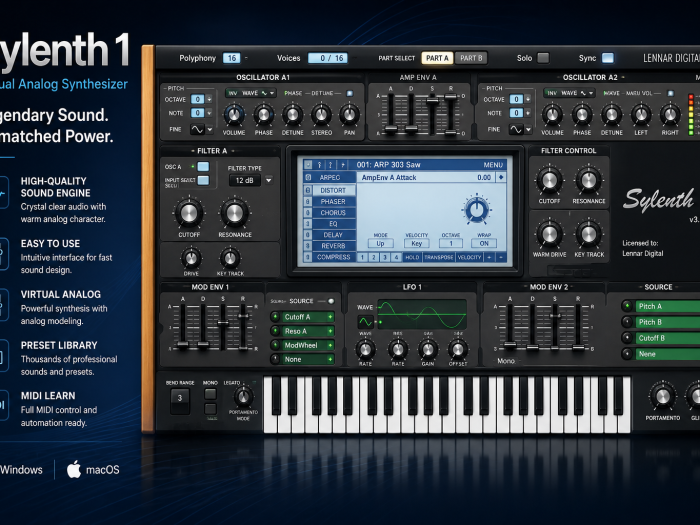The width and height of the screenshot is (700, 525).
Task: Adjust the AMP ENV A sustain slider
Action: [432, 100]
